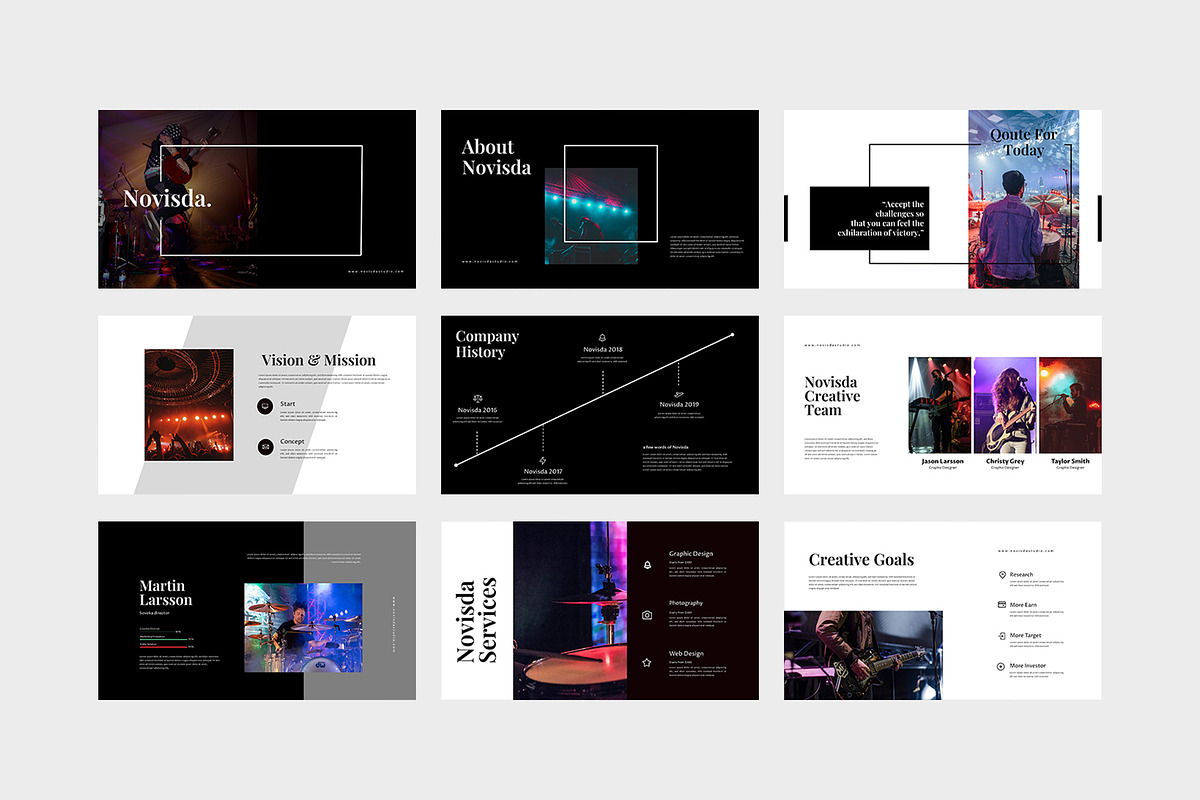Click the bell icon beside Graphic Design

(x=647, y=565)
